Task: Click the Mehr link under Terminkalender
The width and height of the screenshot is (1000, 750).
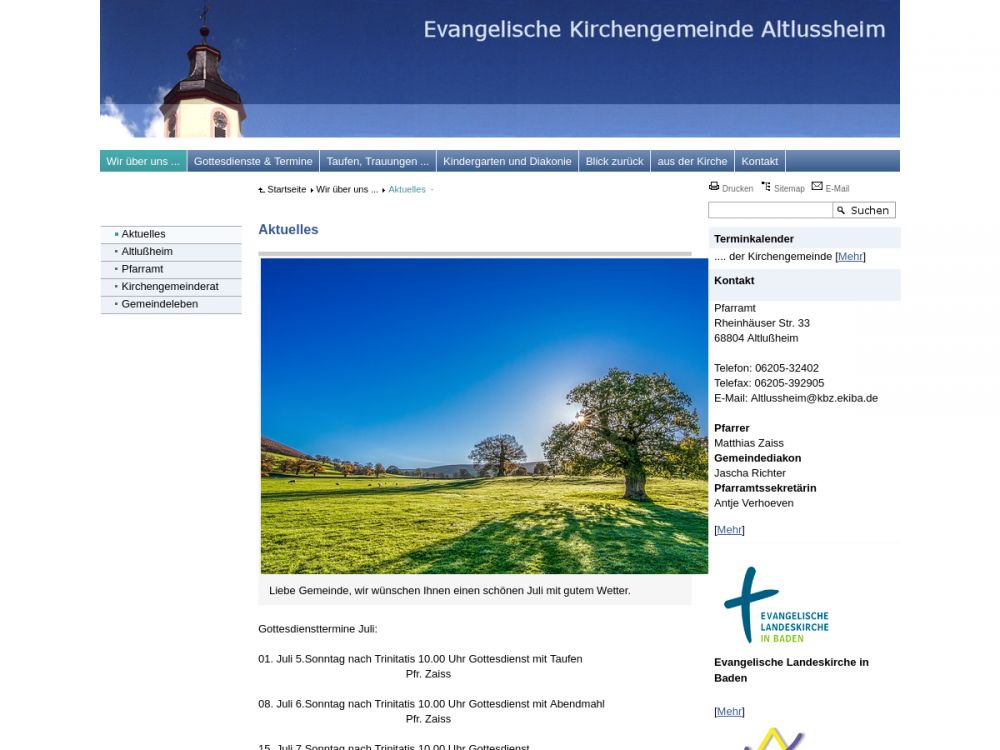Action: click(x=850, y=257)
